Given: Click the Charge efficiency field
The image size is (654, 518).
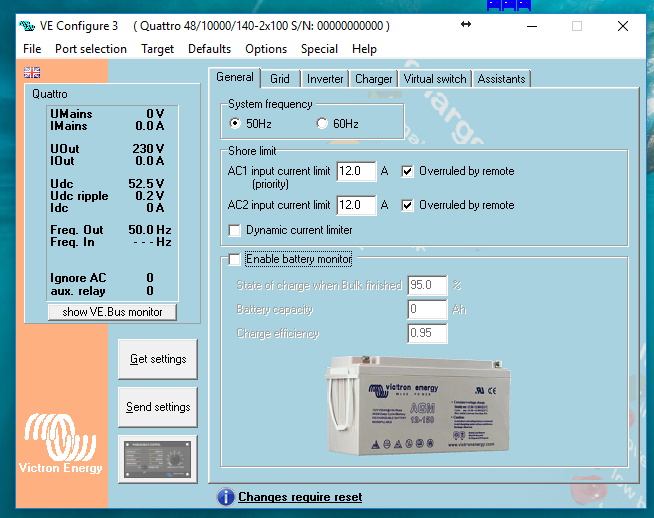Looking at the screenshot, I should click(427, 333).
